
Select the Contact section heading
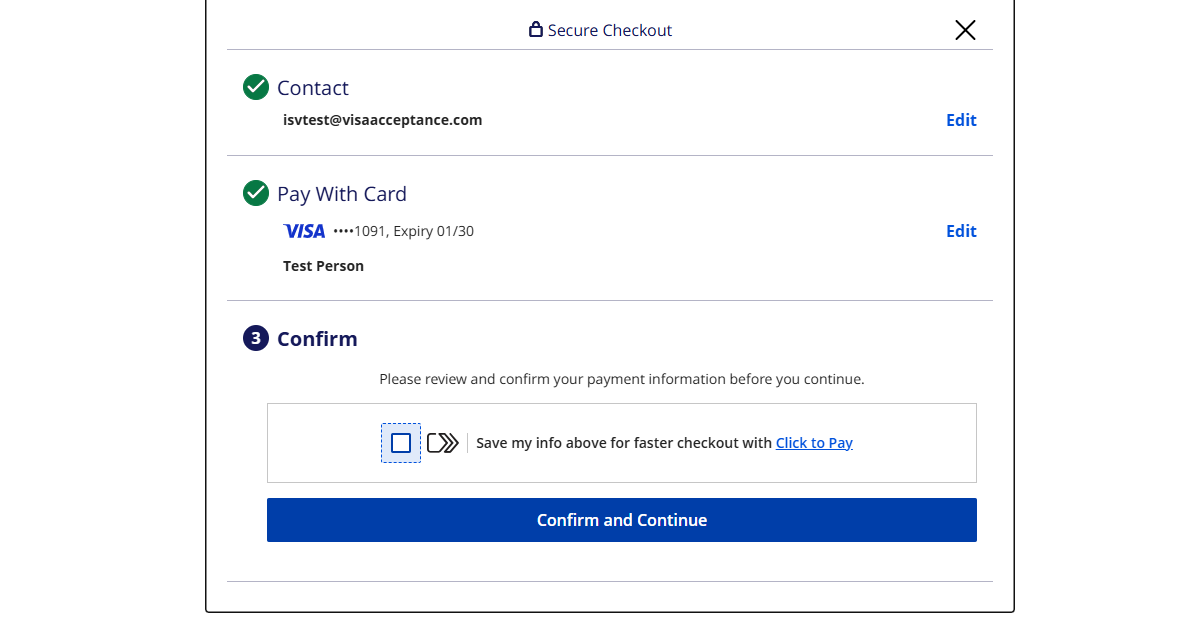pos(313,88)
